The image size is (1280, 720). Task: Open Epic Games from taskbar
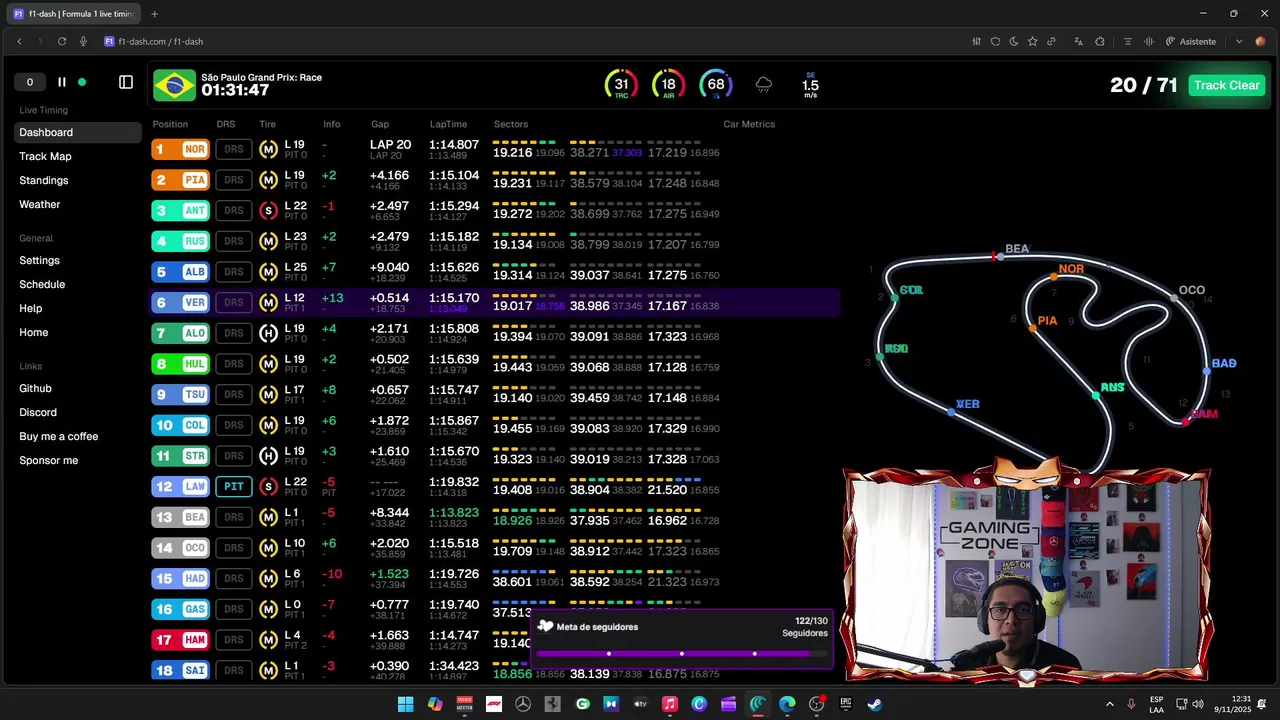click(846, 704)
